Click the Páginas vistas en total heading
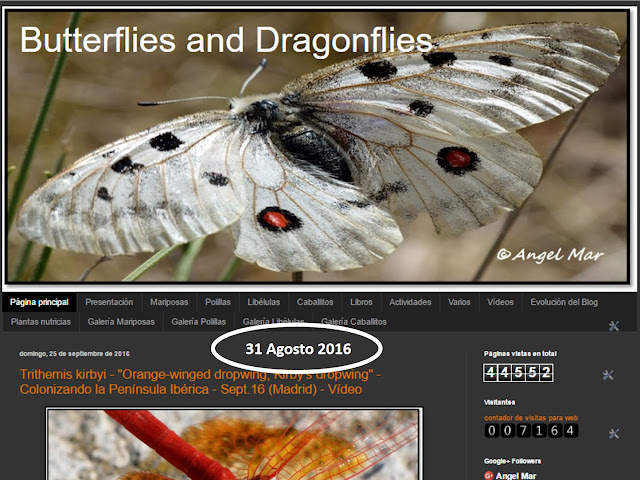Image resolution: width=640 pixels, height=480 pixels. pos(520,354)
